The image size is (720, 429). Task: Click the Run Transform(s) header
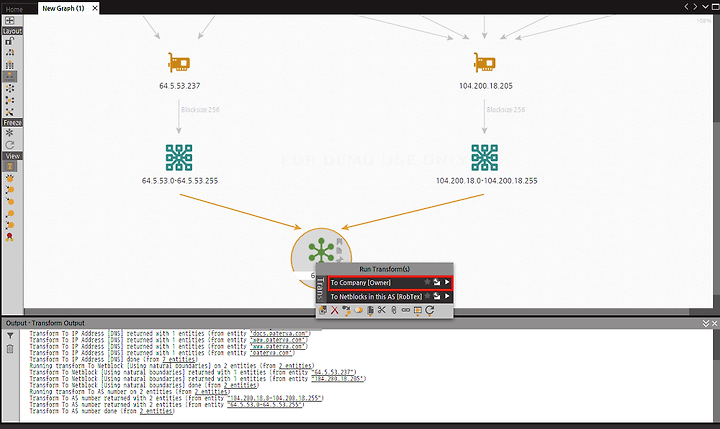pyautogui.click(x=384, y=269)
